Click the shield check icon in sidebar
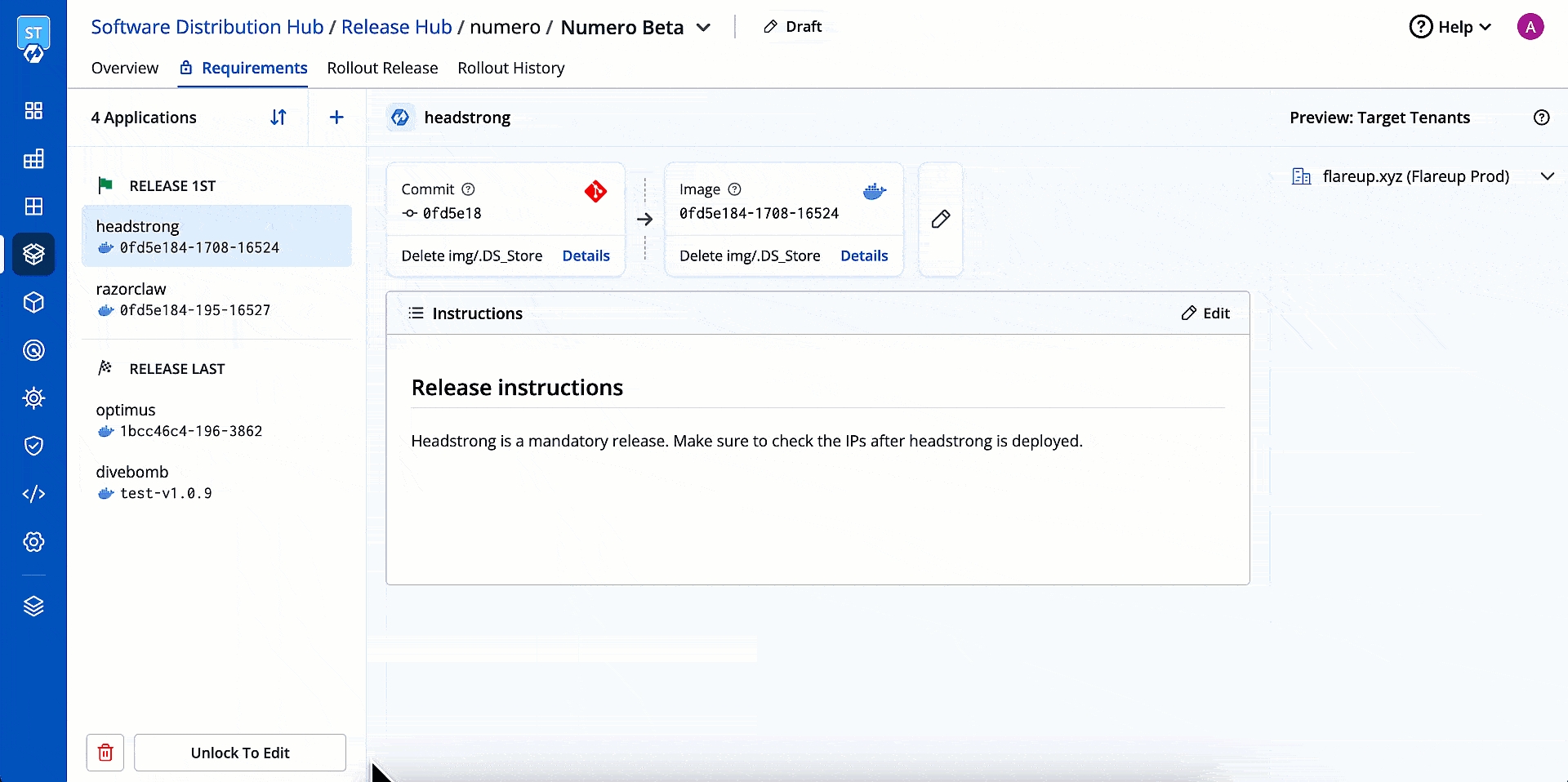Viewport: 1568px width, 782px height. (x=33, y=446)
